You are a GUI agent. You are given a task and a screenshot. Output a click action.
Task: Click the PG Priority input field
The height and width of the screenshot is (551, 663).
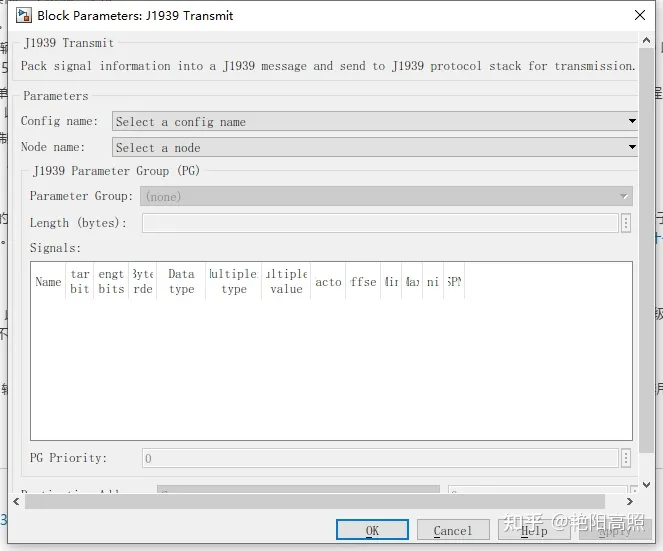coord(380,458)
